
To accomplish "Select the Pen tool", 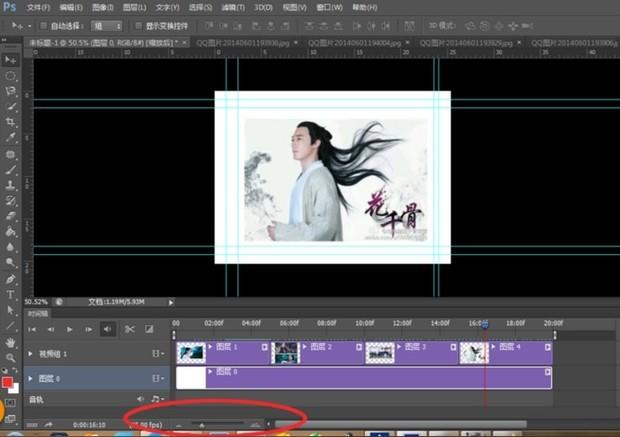I will [11, 279].
